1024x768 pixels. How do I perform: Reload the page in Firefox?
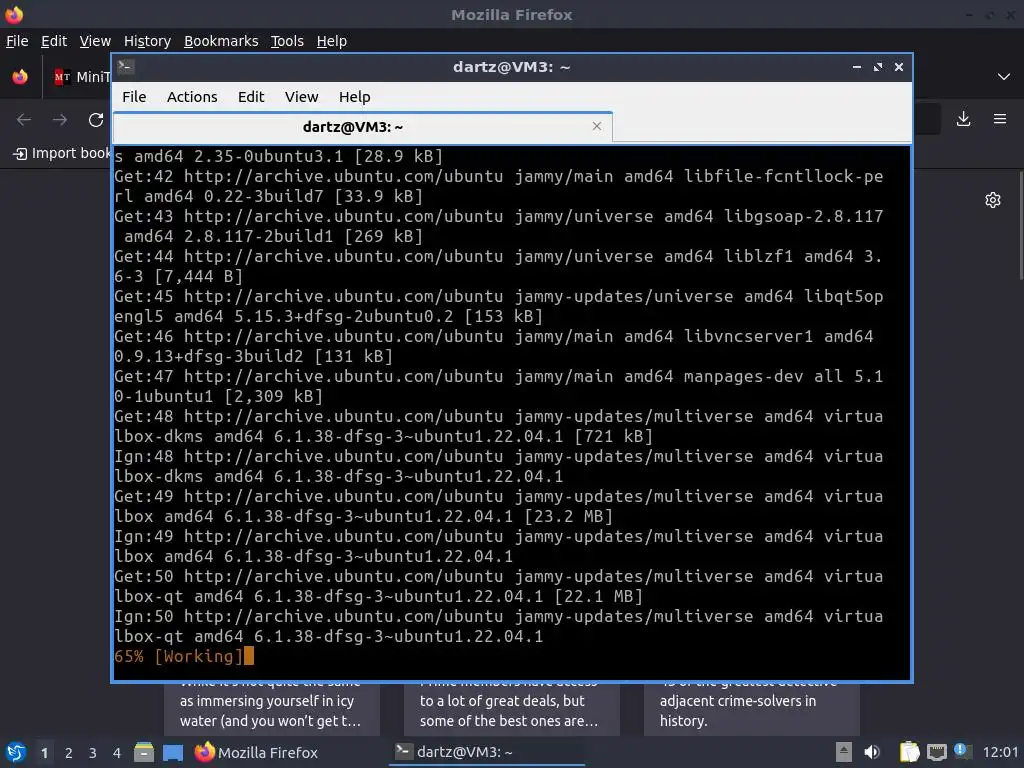click(96, 120)
